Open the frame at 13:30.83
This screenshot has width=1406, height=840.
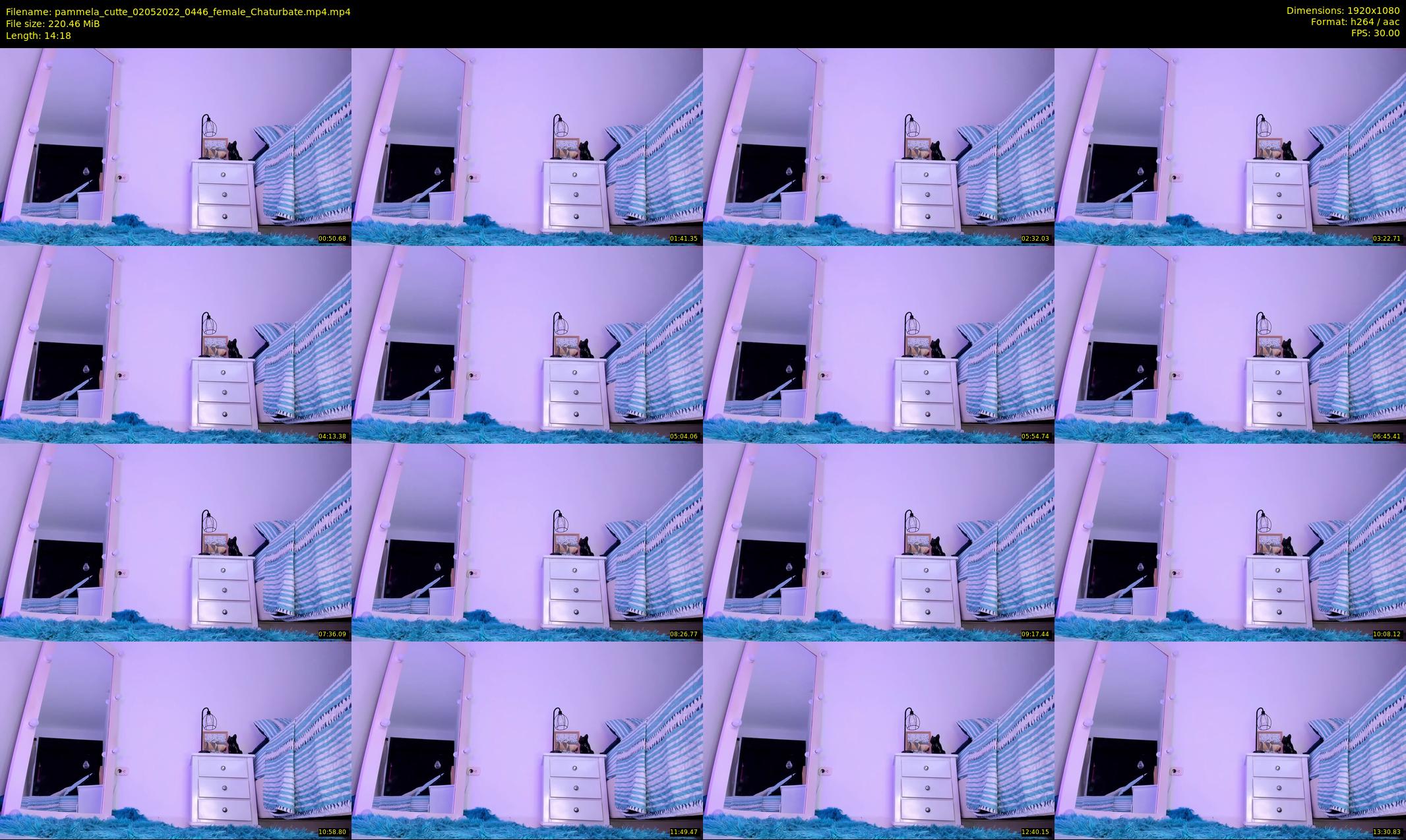coord(1230,740)
